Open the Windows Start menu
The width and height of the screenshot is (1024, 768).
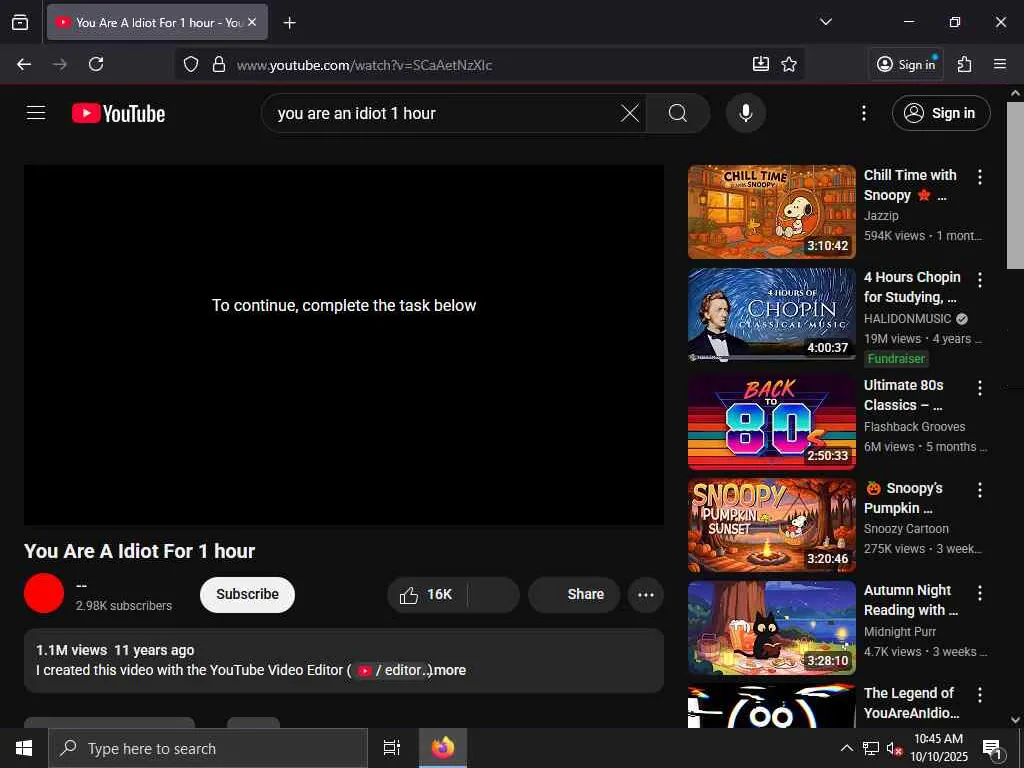[x=24, y=748]
